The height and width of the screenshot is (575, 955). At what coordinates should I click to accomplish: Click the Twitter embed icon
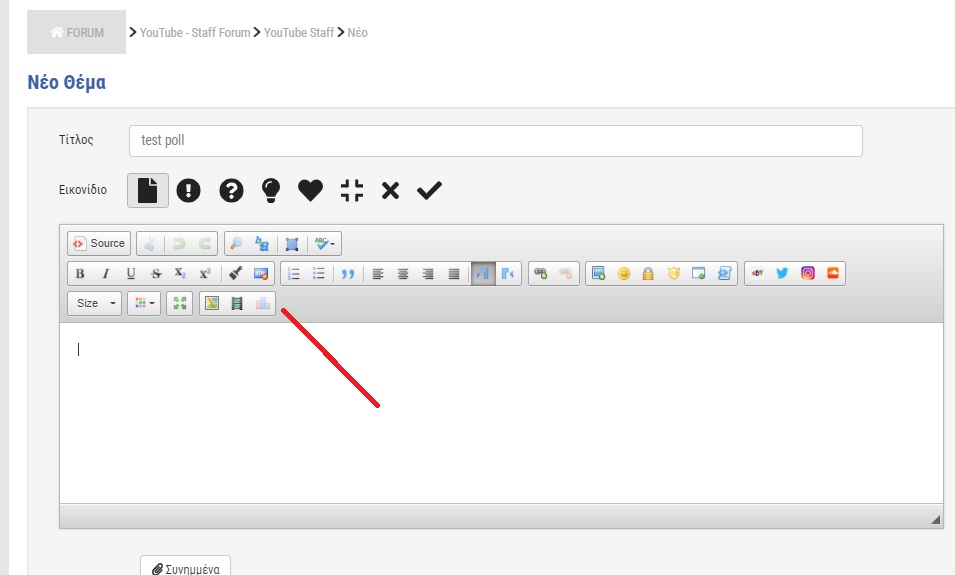click(x=782, y=273)
